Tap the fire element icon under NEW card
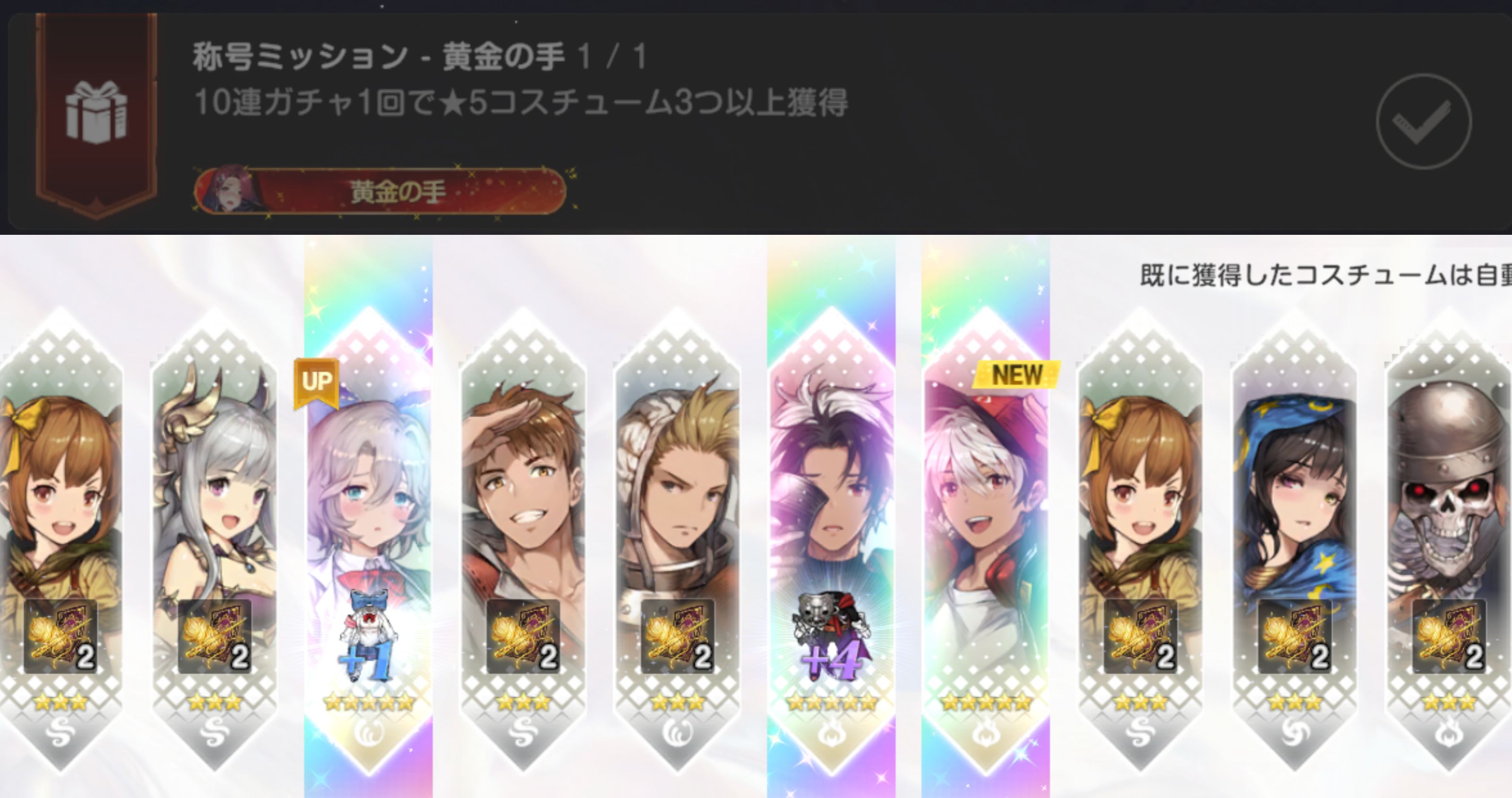 point(986,732)
